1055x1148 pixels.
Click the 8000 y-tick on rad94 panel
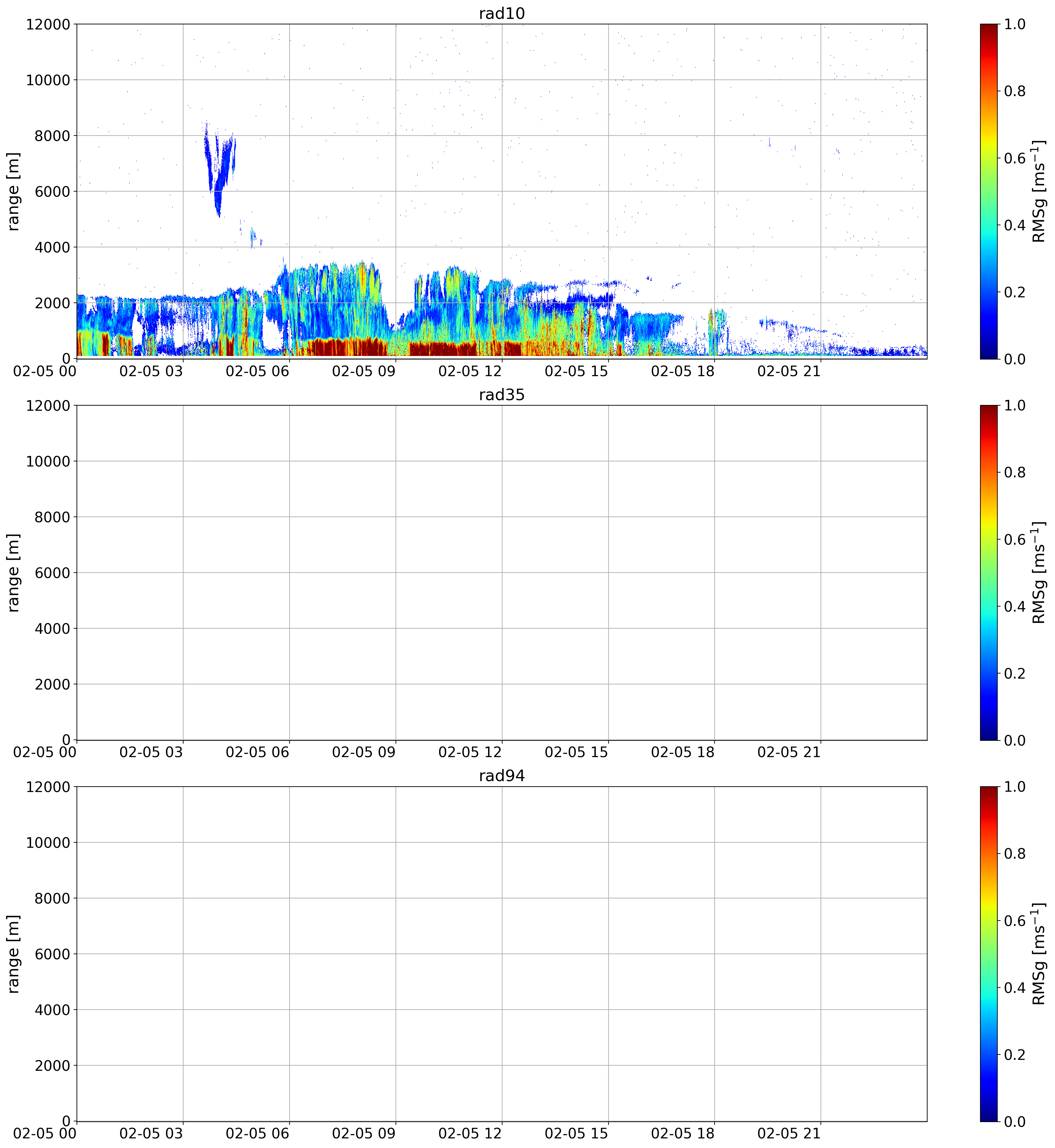(53, 898)
